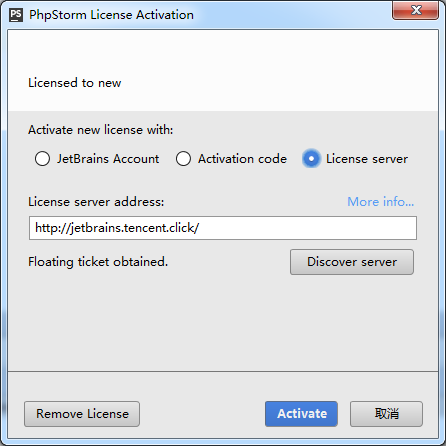Click the PhpStorm PS icon in title bar
Screen dimensions: 446x446
coord(16,15)
